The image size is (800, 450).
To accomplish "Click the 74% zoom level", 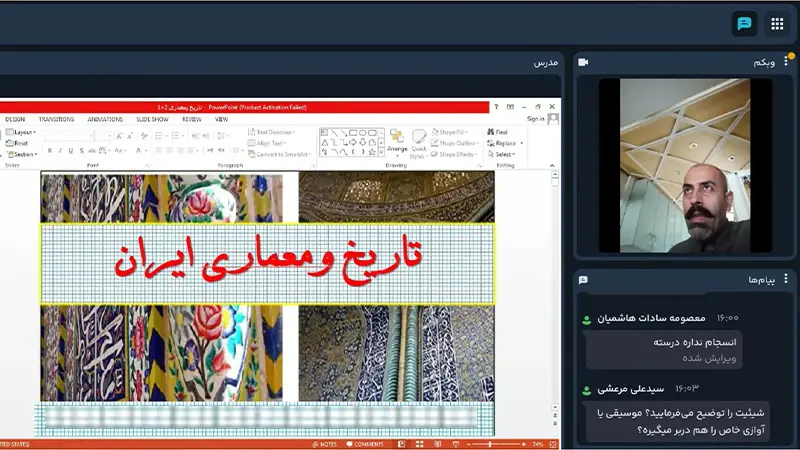I will point(538,444).
